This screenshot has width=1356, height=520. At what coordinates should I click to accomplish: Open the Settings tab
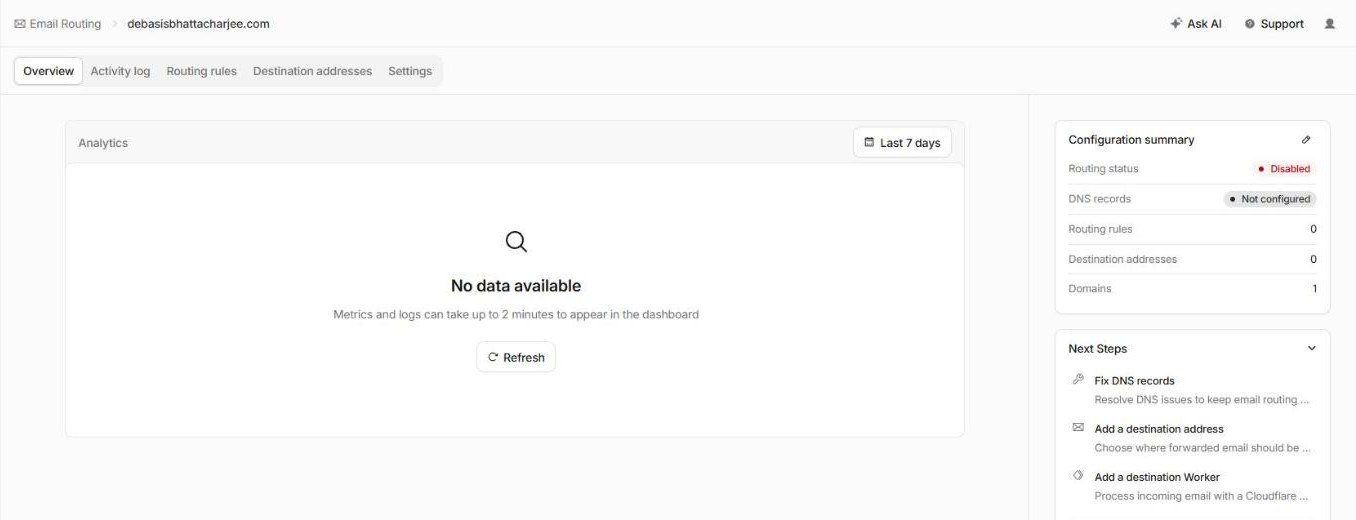(x=410, y=71)
